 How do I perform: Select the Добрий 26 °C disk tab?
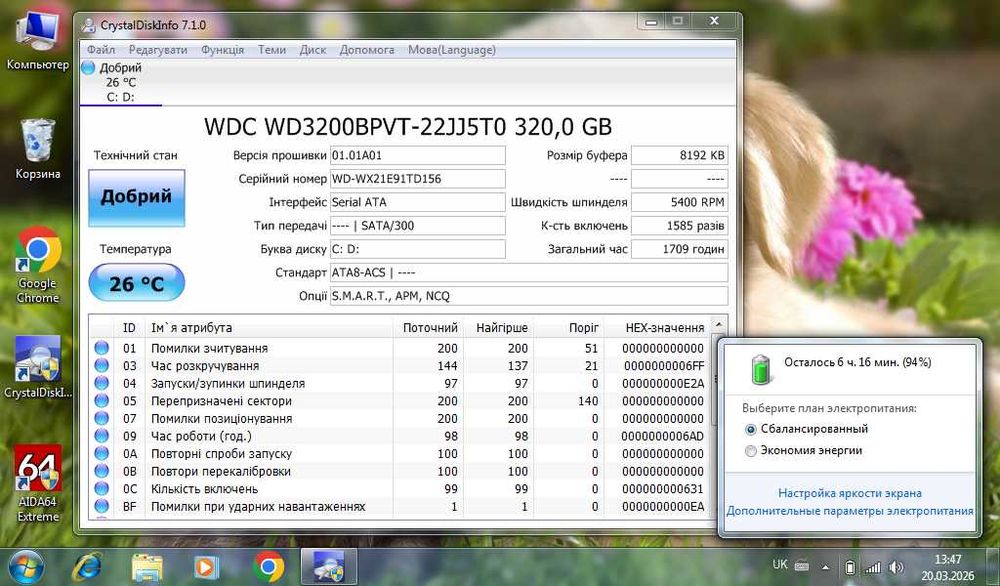121,82
